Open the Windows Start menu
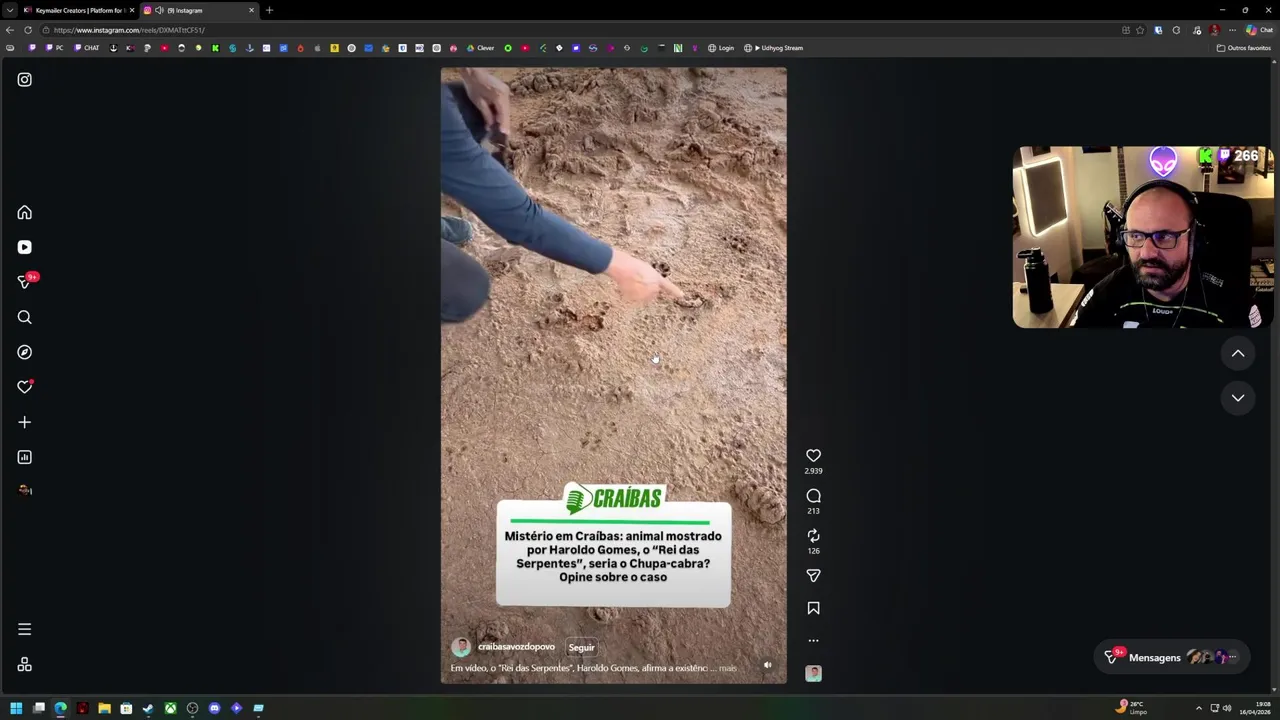The width and height of the screenshot is (1280, 720). coord(16,708)
